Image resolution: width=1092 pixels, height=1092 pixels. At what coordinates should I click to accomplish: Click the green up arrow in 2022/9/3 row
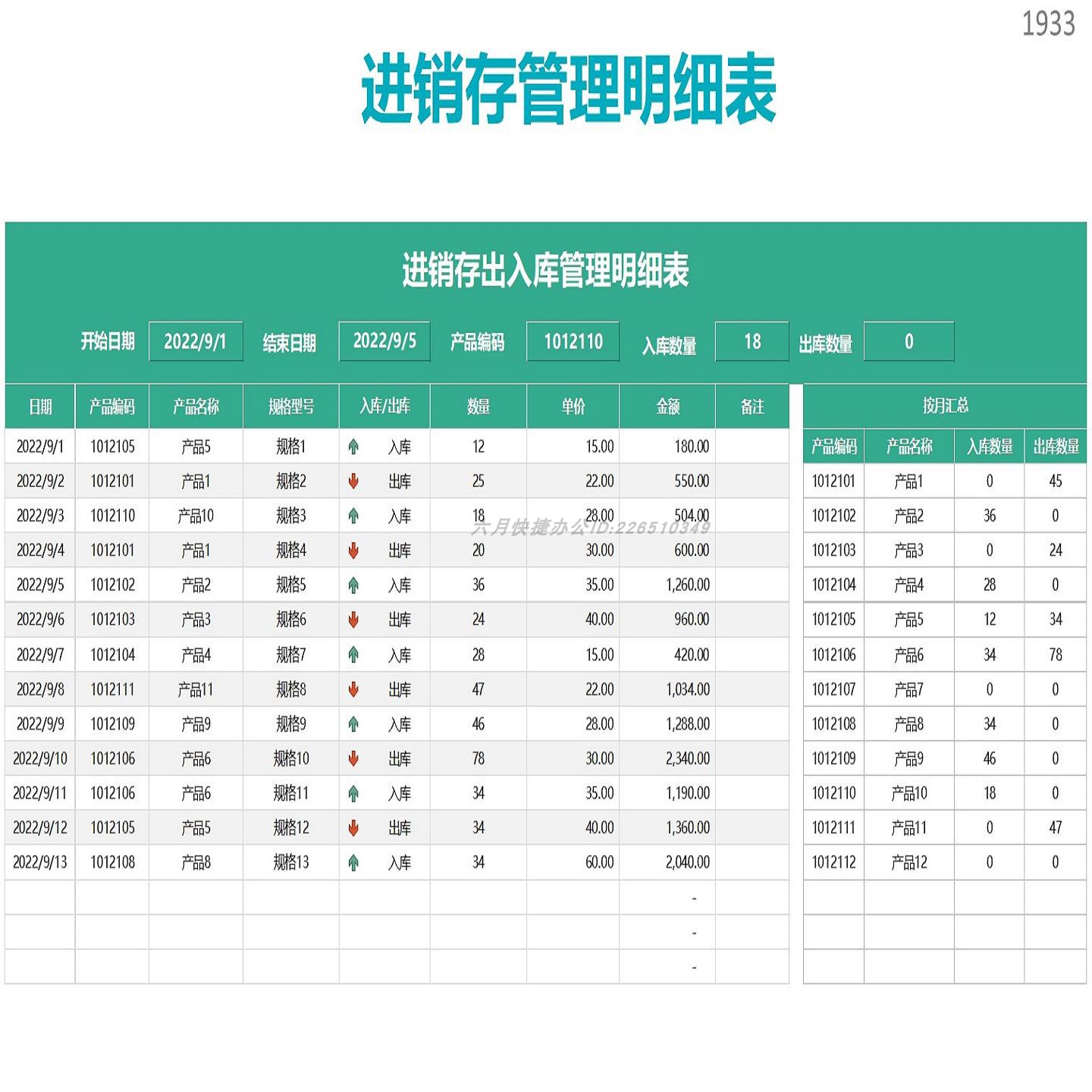click(x=353, y=516)
